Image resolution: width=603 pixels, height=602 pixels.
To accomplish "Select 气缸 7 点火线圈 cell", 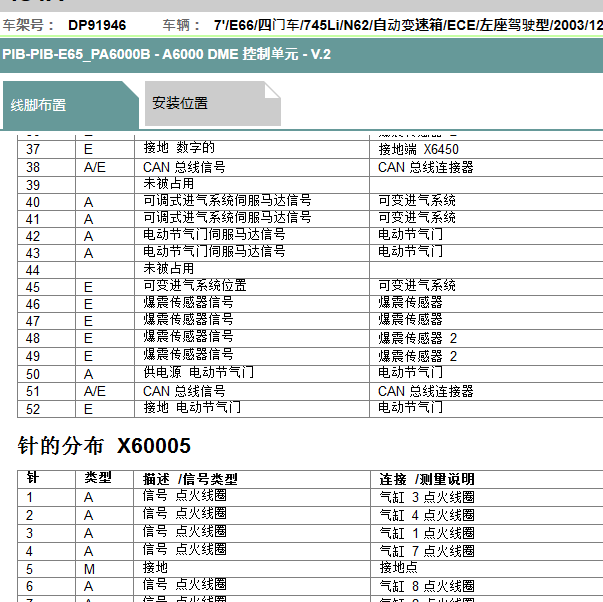I will tap(427, 551).
